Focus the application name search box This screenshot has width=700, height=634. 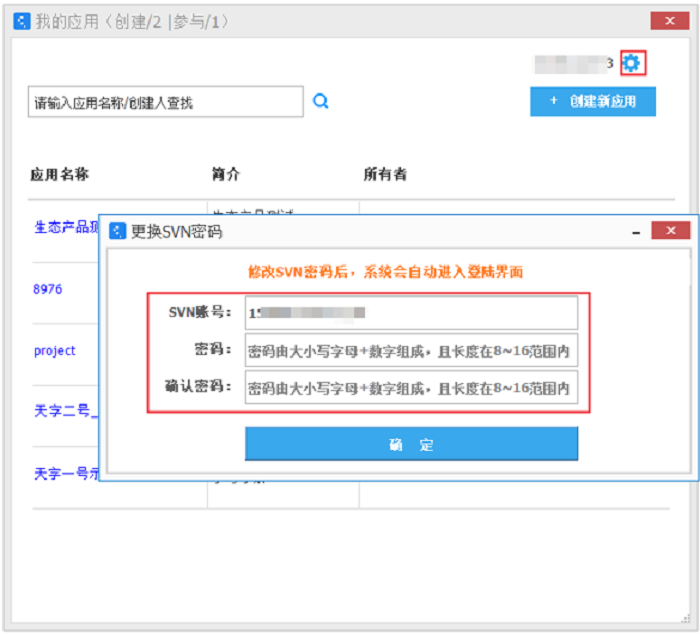point(165,102)
